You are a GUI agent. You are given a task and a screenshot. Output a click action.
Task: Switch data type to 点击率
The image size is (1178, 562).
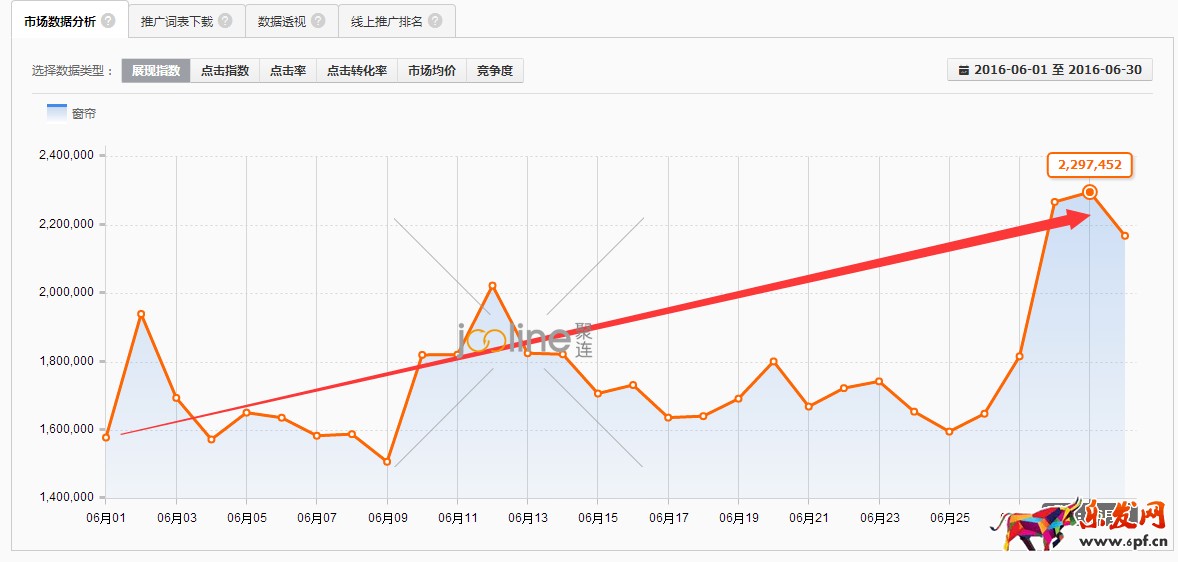(x=288, y=71)
